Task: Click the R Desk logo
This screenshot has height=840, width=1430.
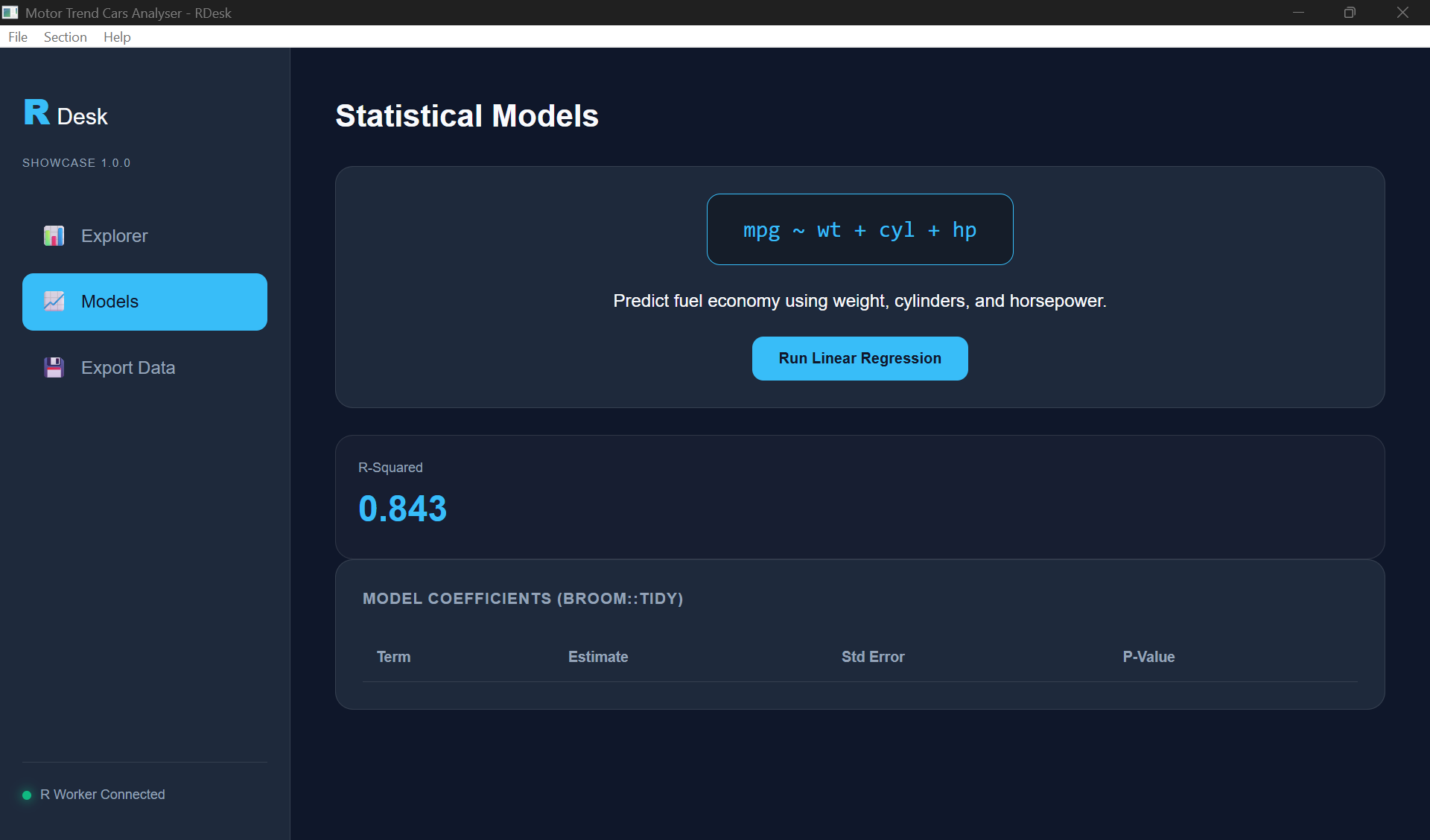Action: coord(64,113)
